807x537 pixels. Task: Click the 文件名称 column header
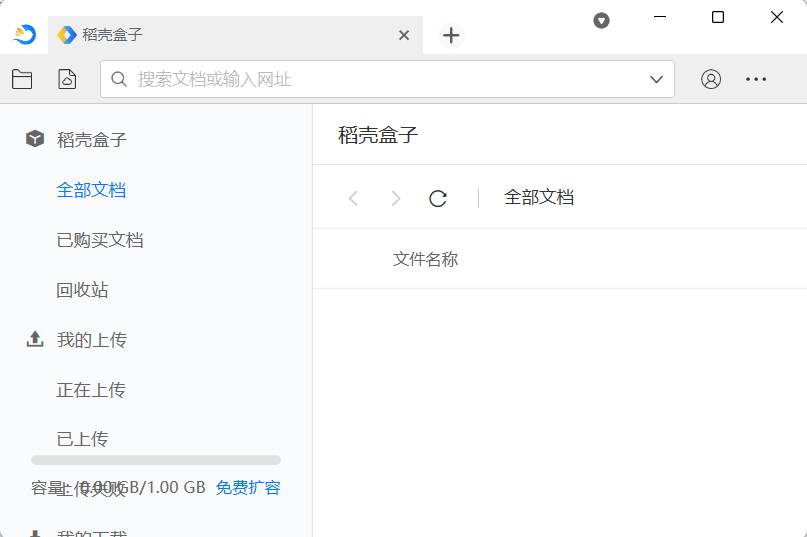pos(425,259)
